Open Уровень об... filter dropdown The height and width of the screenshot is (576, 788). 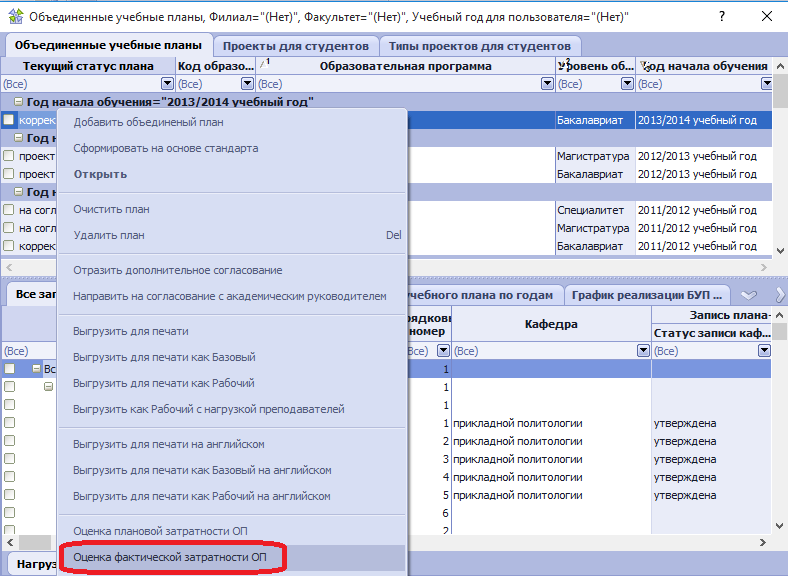pos(626,84)
